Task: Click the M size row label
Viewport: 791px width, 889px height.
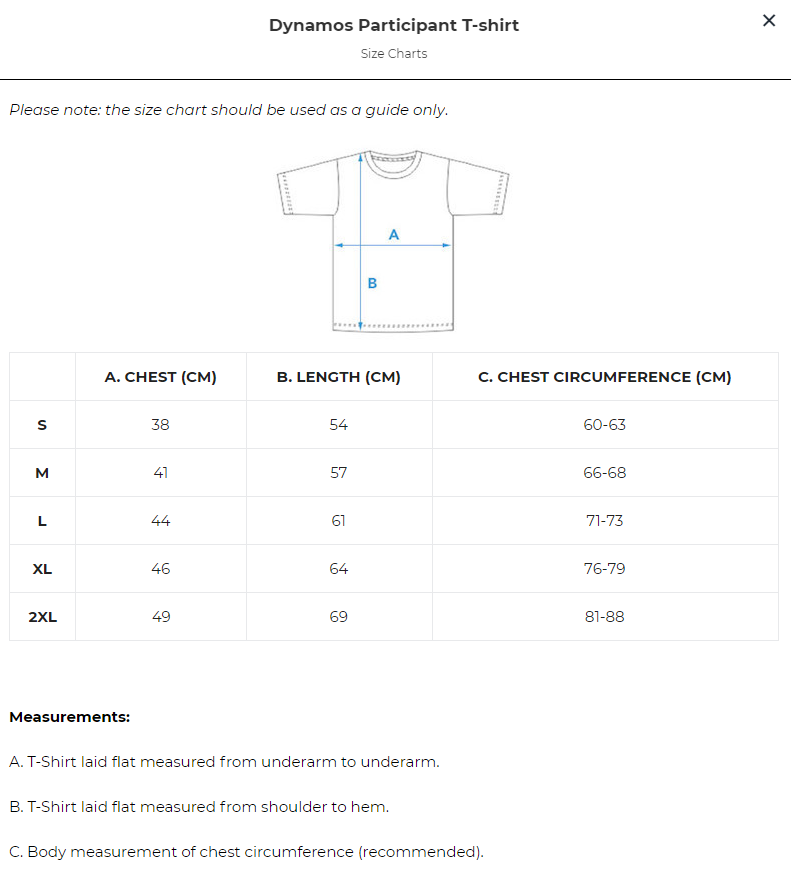Action: 42,473
